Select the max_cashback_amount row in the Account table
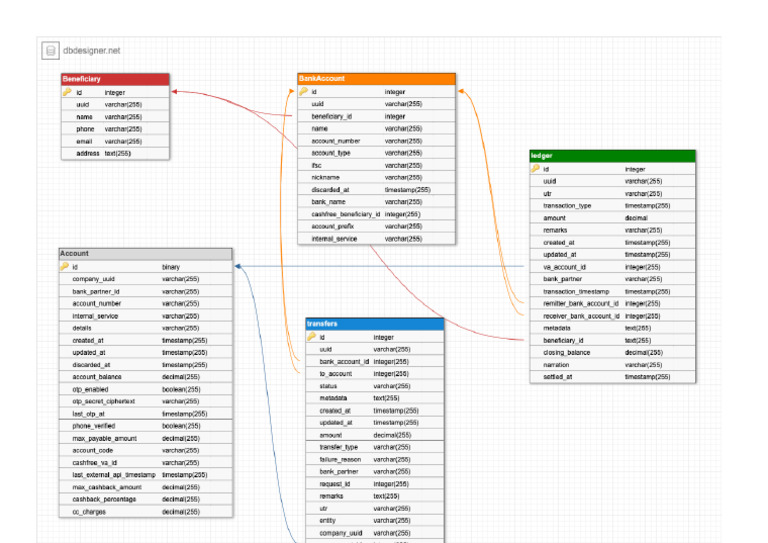 click(145, 487)
